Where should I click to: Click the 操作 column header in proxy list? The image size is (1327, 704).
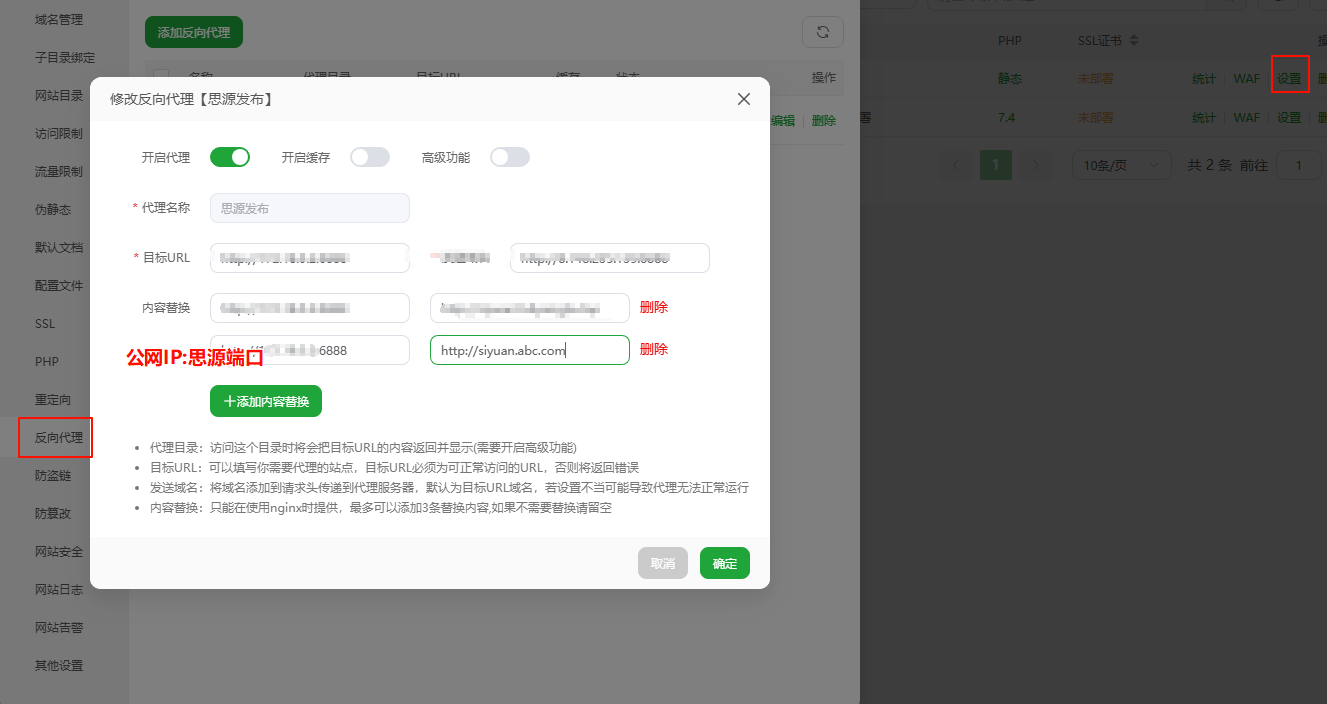(824, 78)
